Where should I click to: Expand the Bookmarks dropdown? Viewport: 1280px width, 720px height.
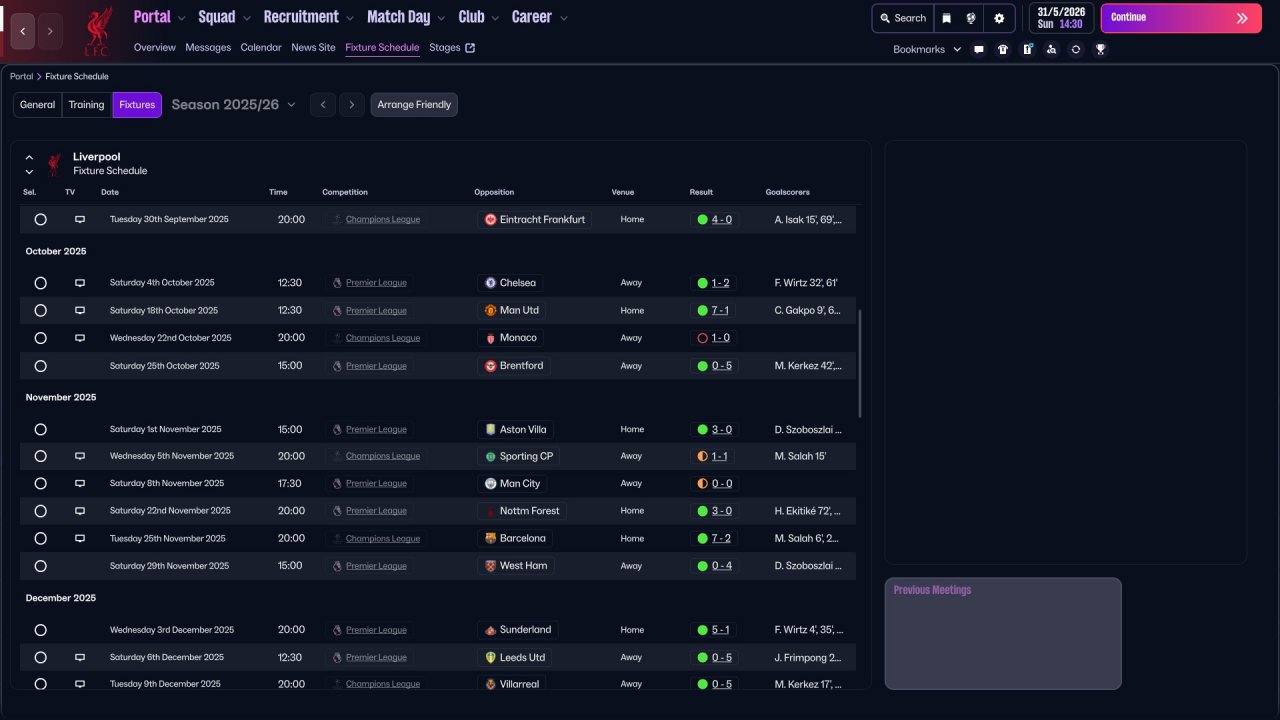[x=926, y=49]
